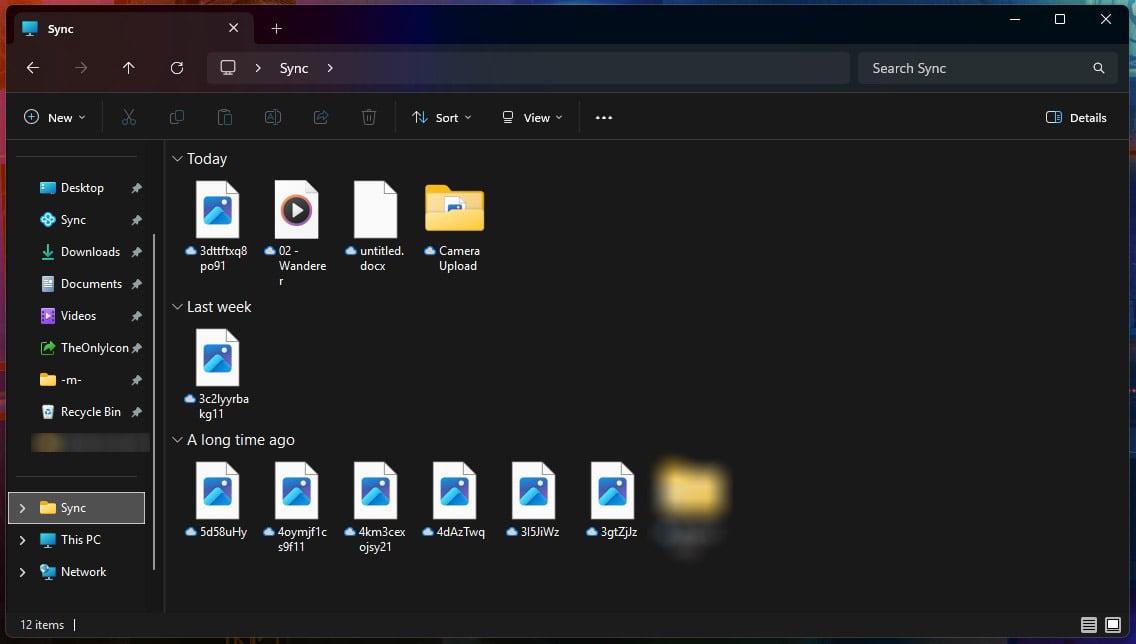The height and width of the screenshot is (644, 1136).
Task: Open the -m- pinned folder
Action: pos(70,380)
